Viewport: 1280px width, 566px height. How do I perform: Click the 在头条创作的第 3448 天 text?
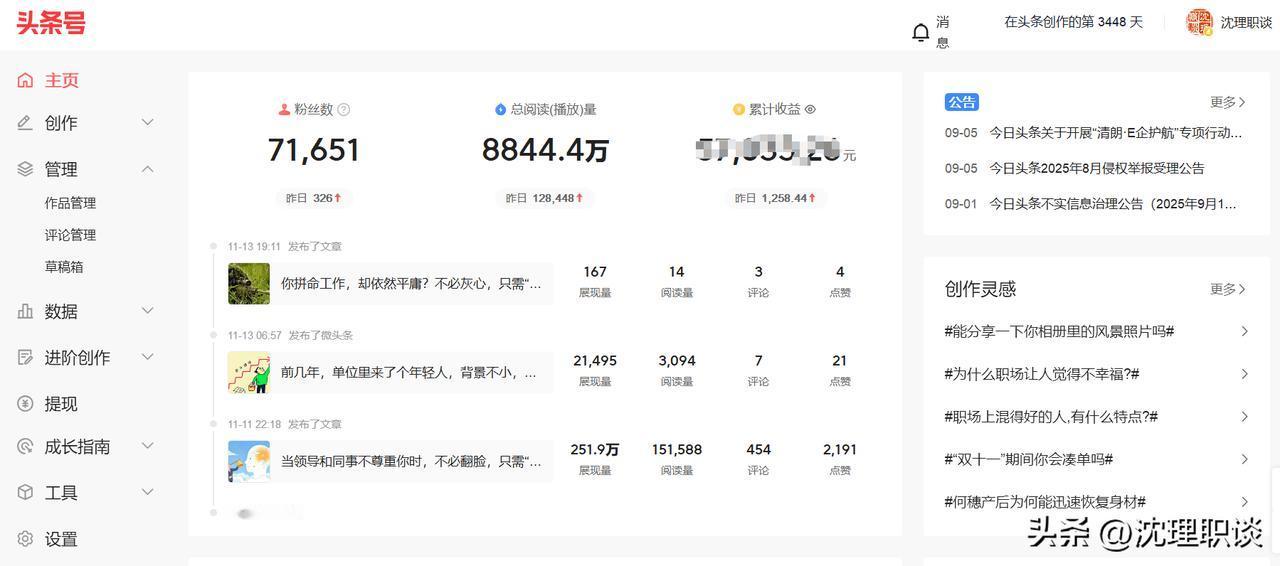tap(1073, 22)
